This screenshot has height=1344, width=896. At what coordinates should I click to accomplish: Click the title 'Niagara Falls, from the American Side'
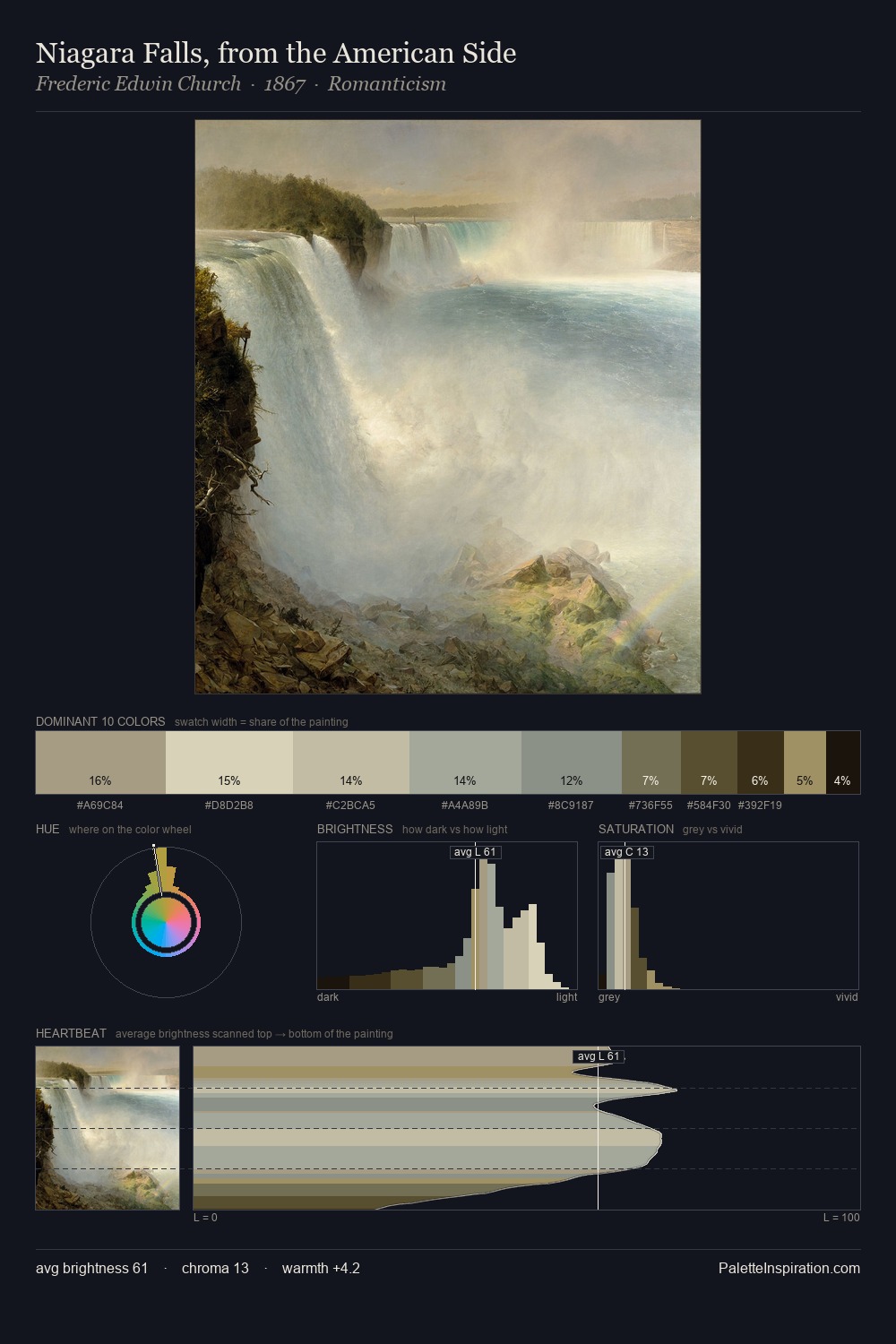click(276, 54)
